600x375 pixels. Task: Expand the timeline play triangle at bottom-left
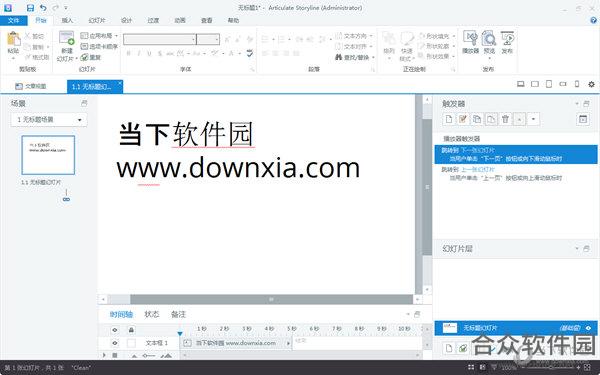click(104, 355)
